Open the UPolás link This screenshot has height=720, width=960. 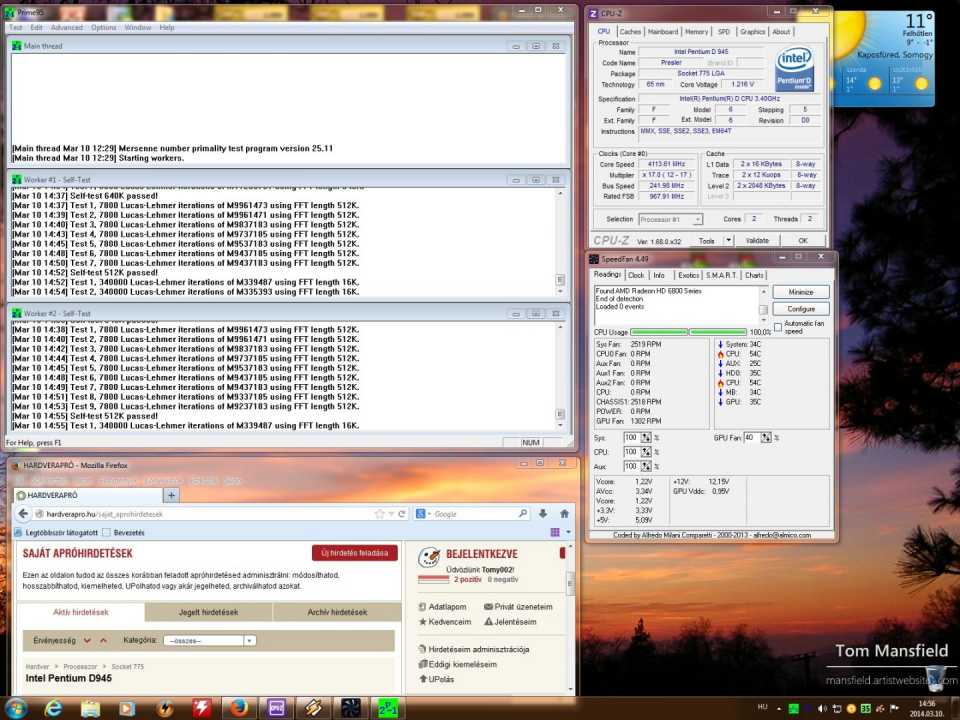click(x=436, y=679)
